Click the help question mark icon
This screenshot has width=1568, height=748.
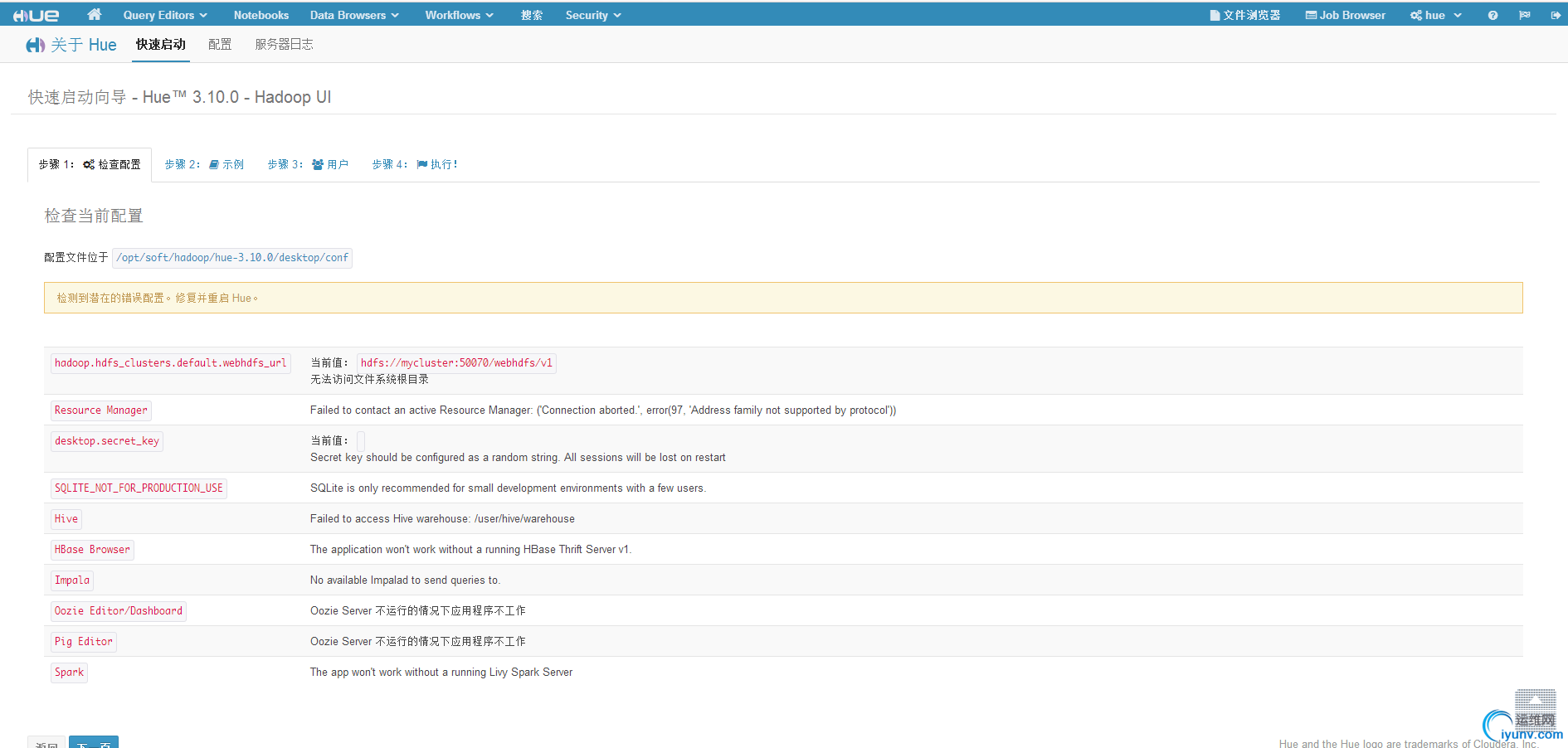1493,15
